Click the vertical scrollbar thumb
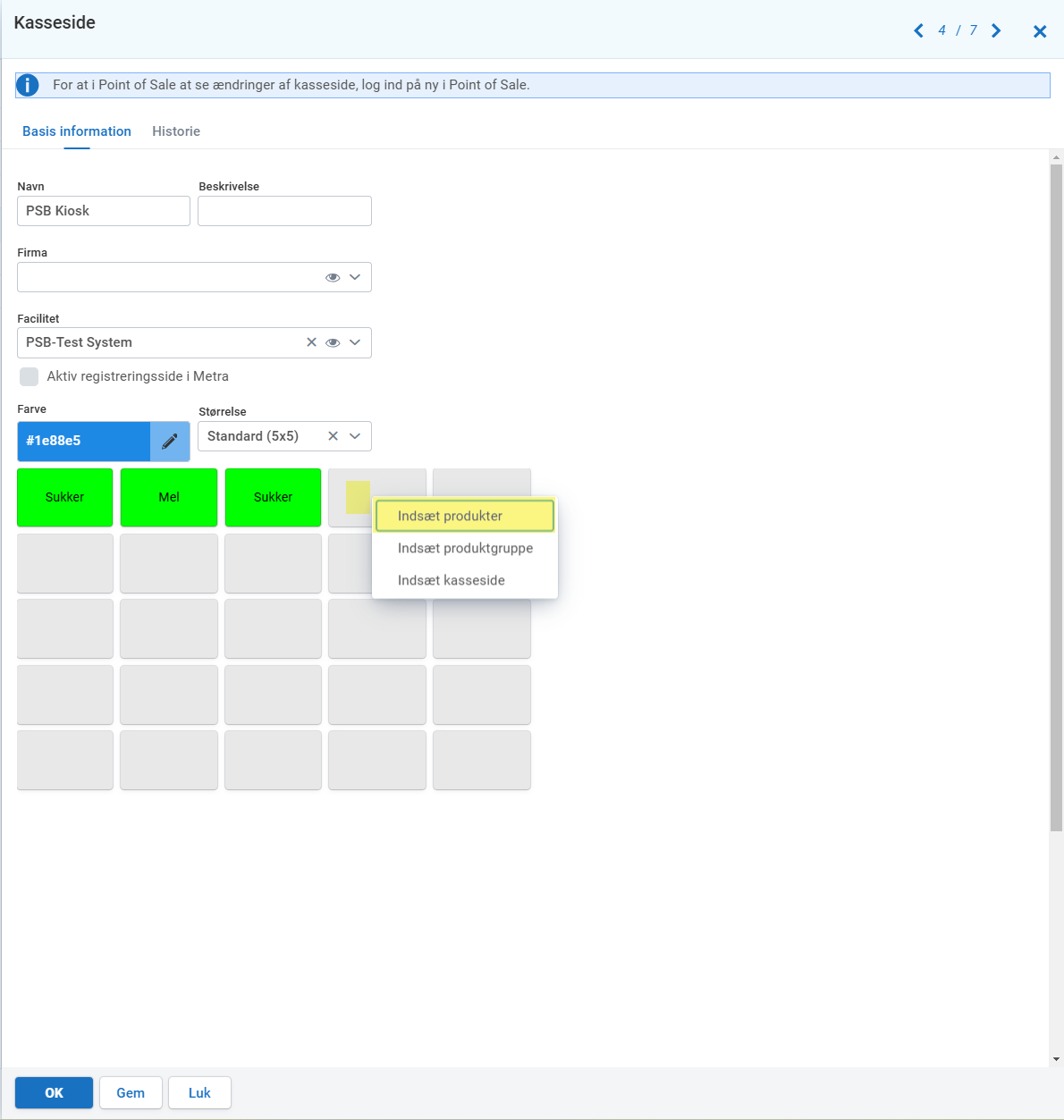 click(1056, 498)
